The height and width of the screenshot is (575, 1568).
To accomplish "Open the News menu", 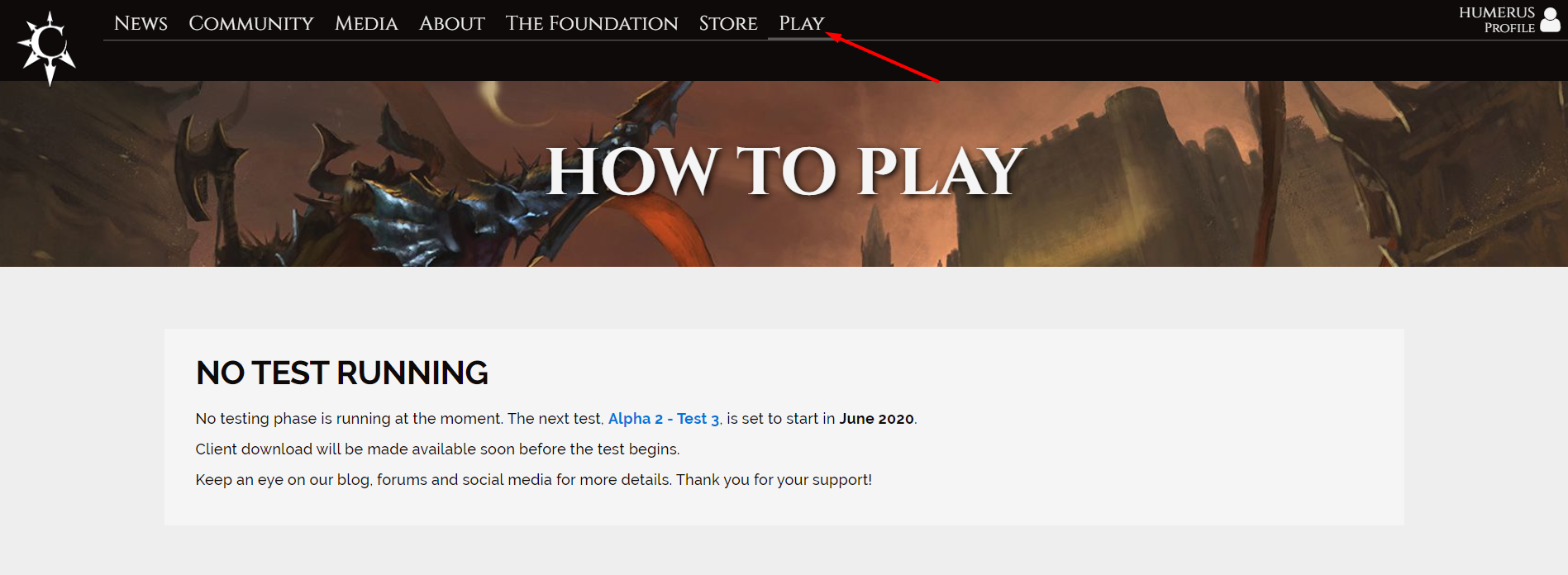I will (x=141, y=23).
